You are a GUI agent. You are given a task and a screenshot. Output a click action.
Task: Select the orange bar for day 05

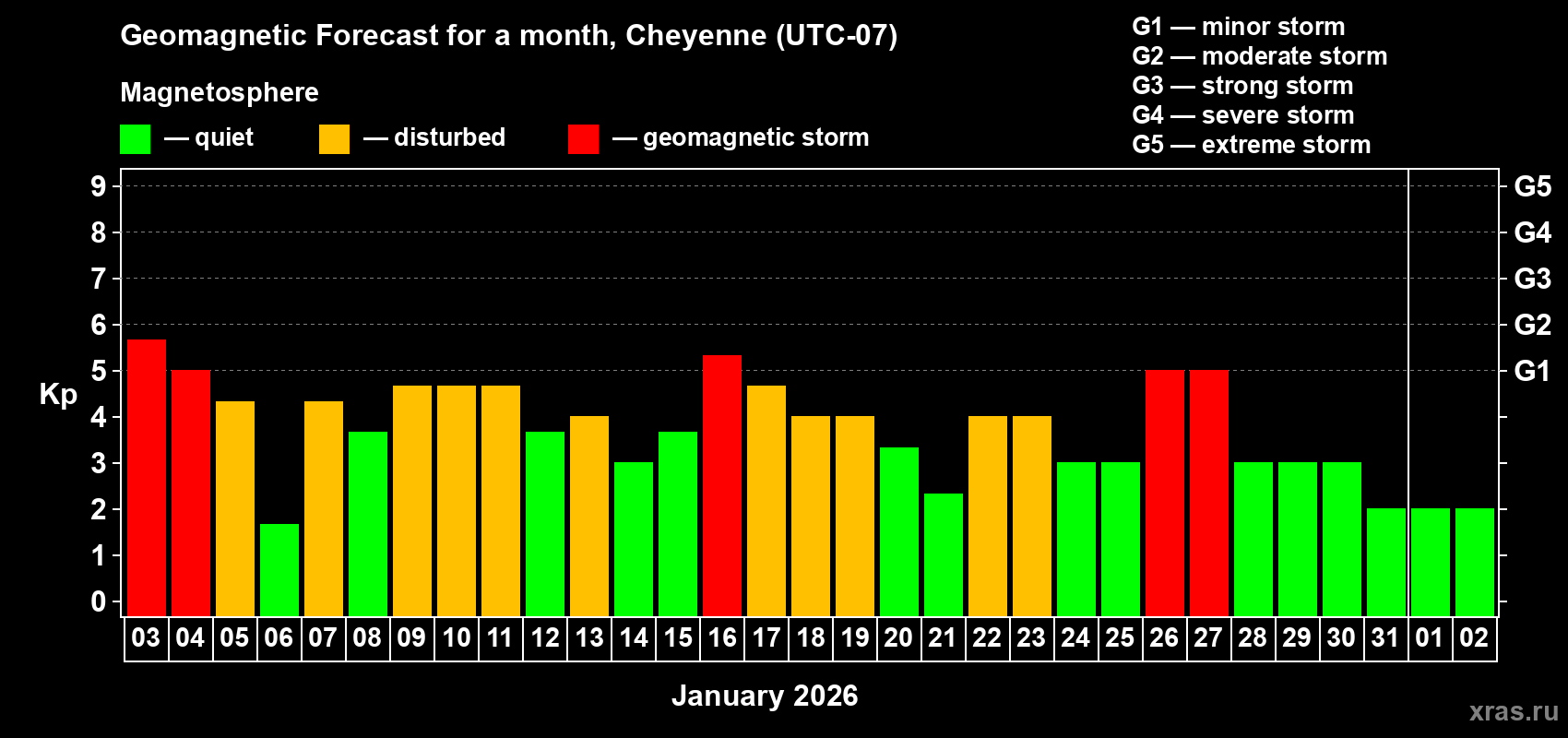pos(235,508)
